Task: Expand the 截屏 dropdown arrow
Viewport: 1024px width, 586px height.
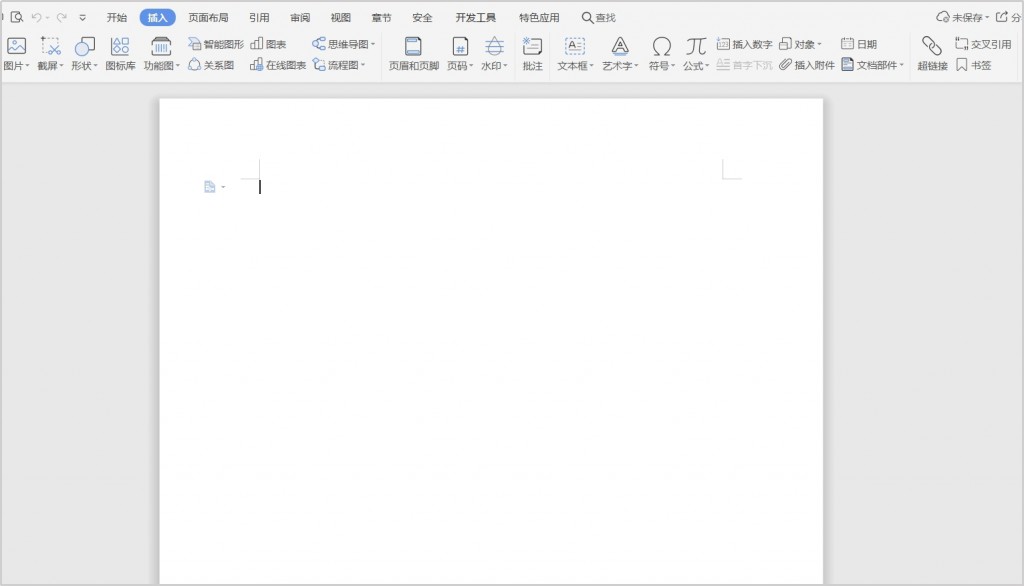Action: click(x=62, y=65)
